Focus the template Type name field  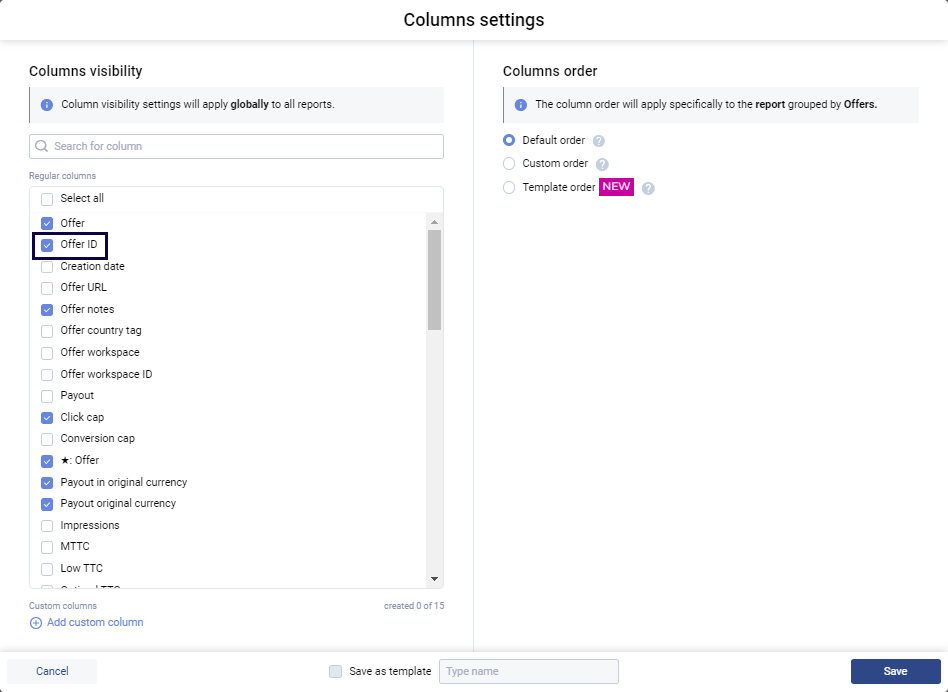pos(528,671)
